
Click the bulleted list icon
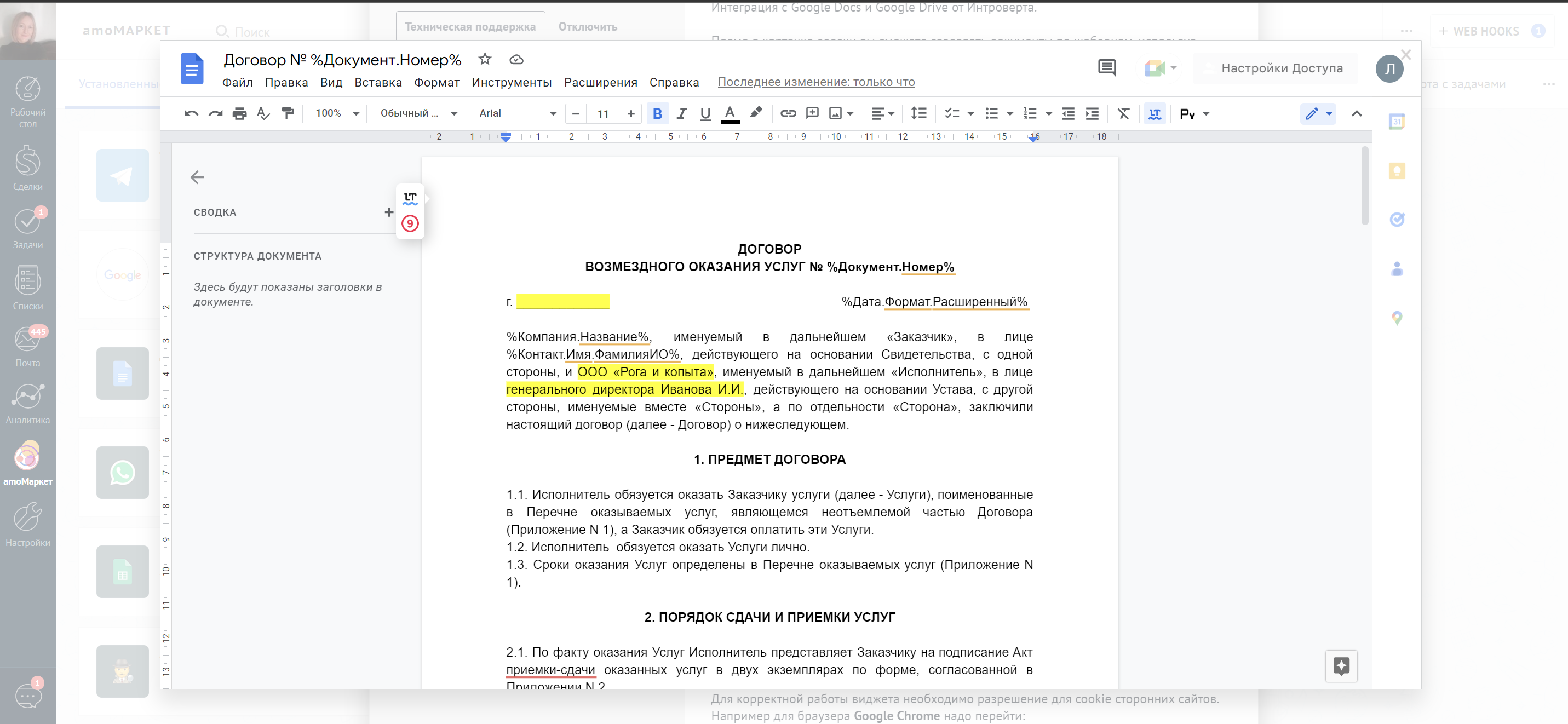click(x=991, y=114)
